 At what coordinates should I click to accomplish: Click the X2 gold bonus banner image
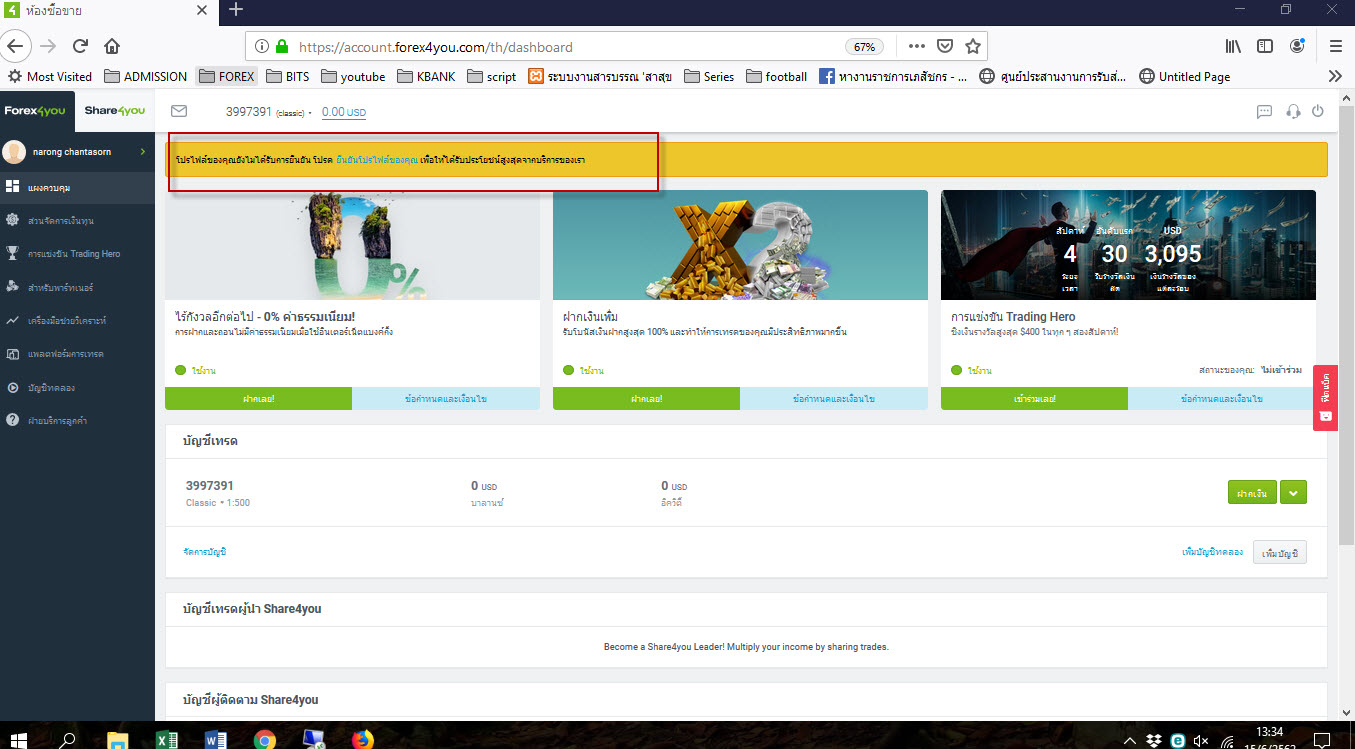[740, 245]
